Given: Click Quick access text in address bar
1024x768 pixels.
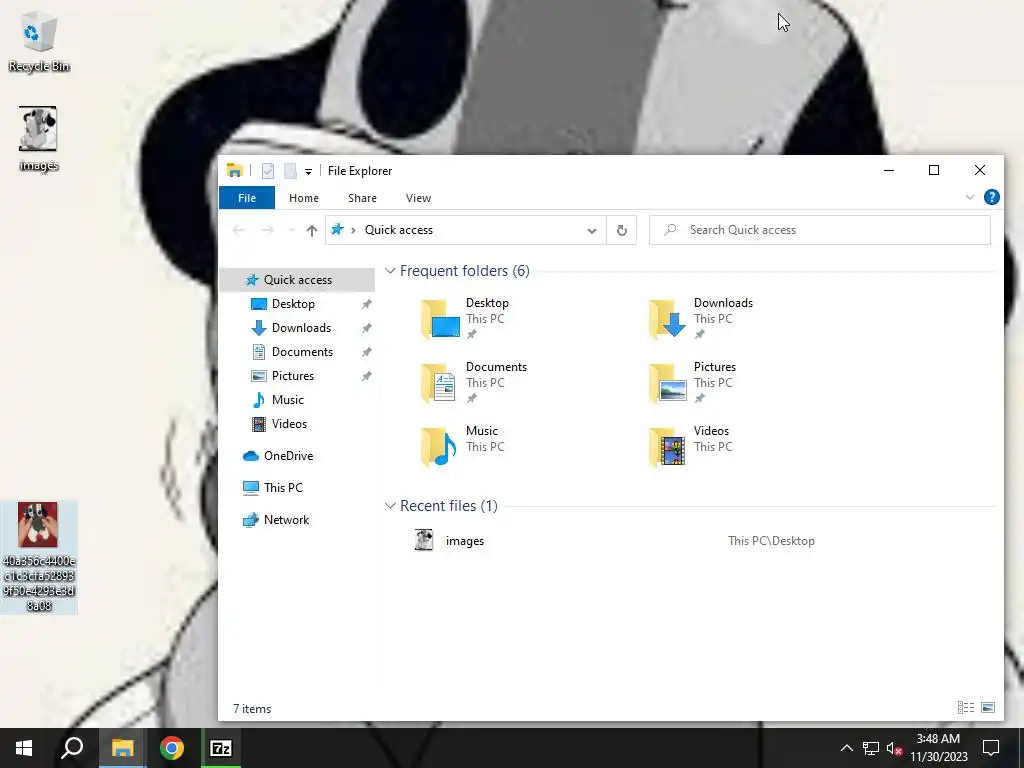Looking at the screenshot, I should [x=398, y=230].
